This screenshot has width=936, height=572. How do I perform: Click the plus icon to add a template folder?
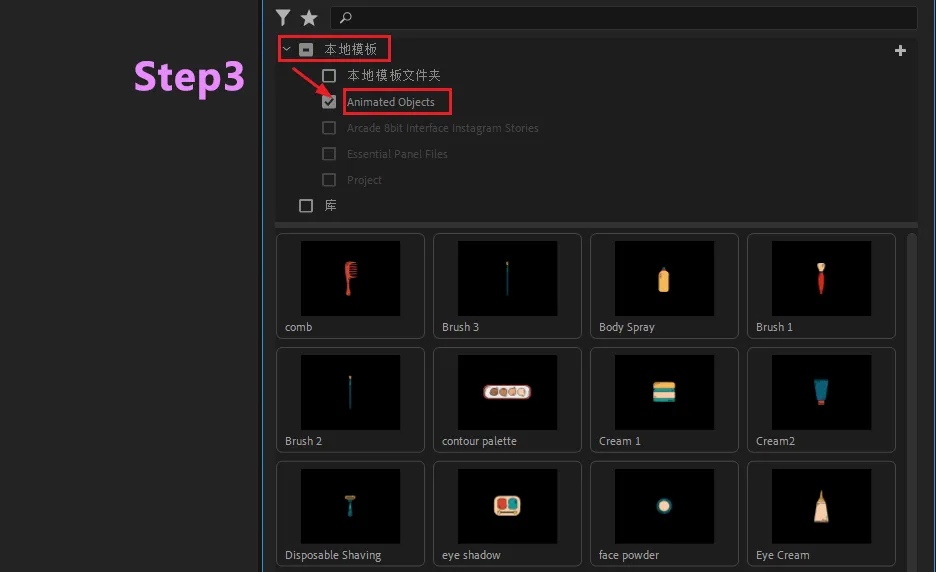tap(900, 50)
